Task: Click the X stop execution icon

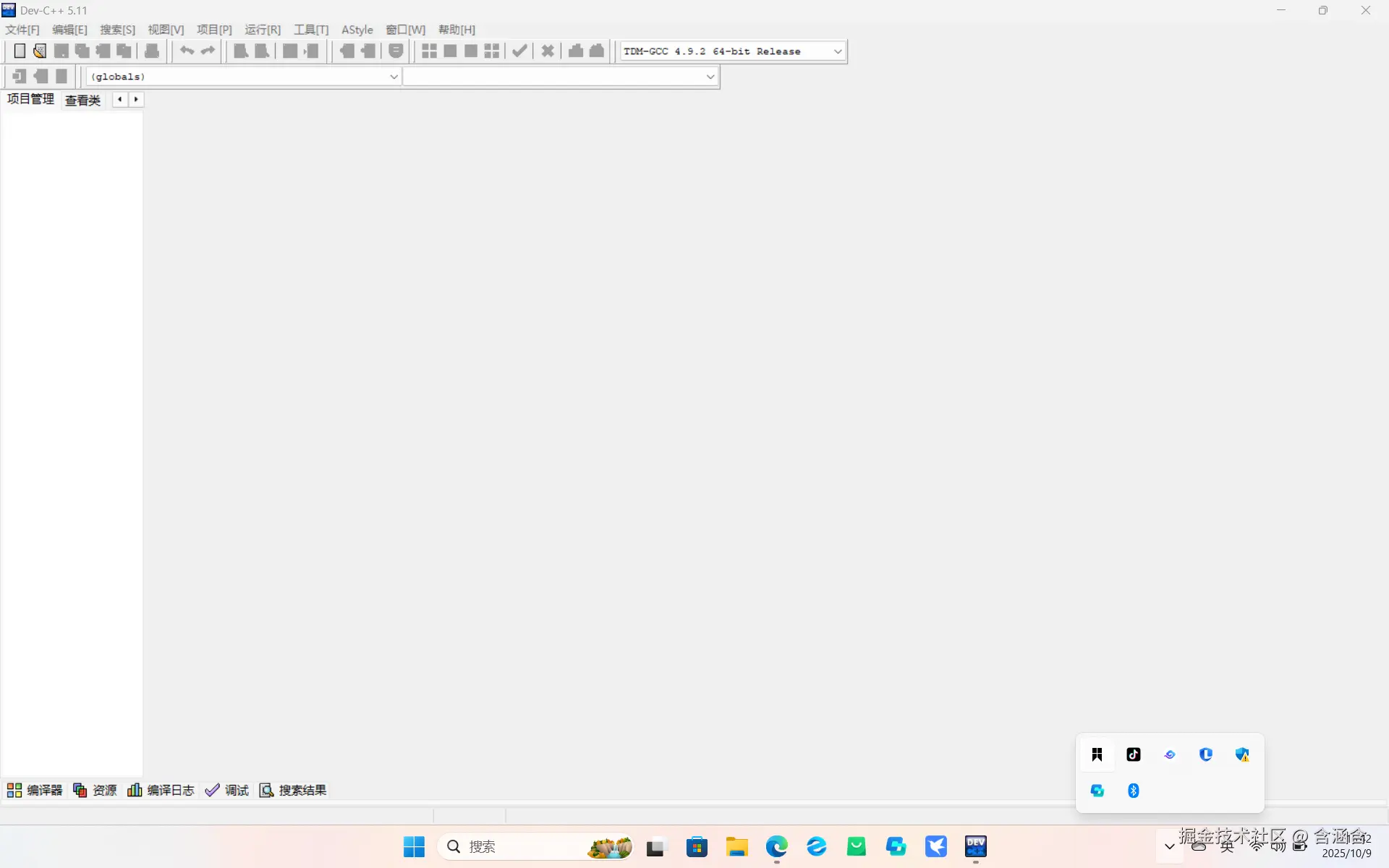Action: [x=548, y=51]
